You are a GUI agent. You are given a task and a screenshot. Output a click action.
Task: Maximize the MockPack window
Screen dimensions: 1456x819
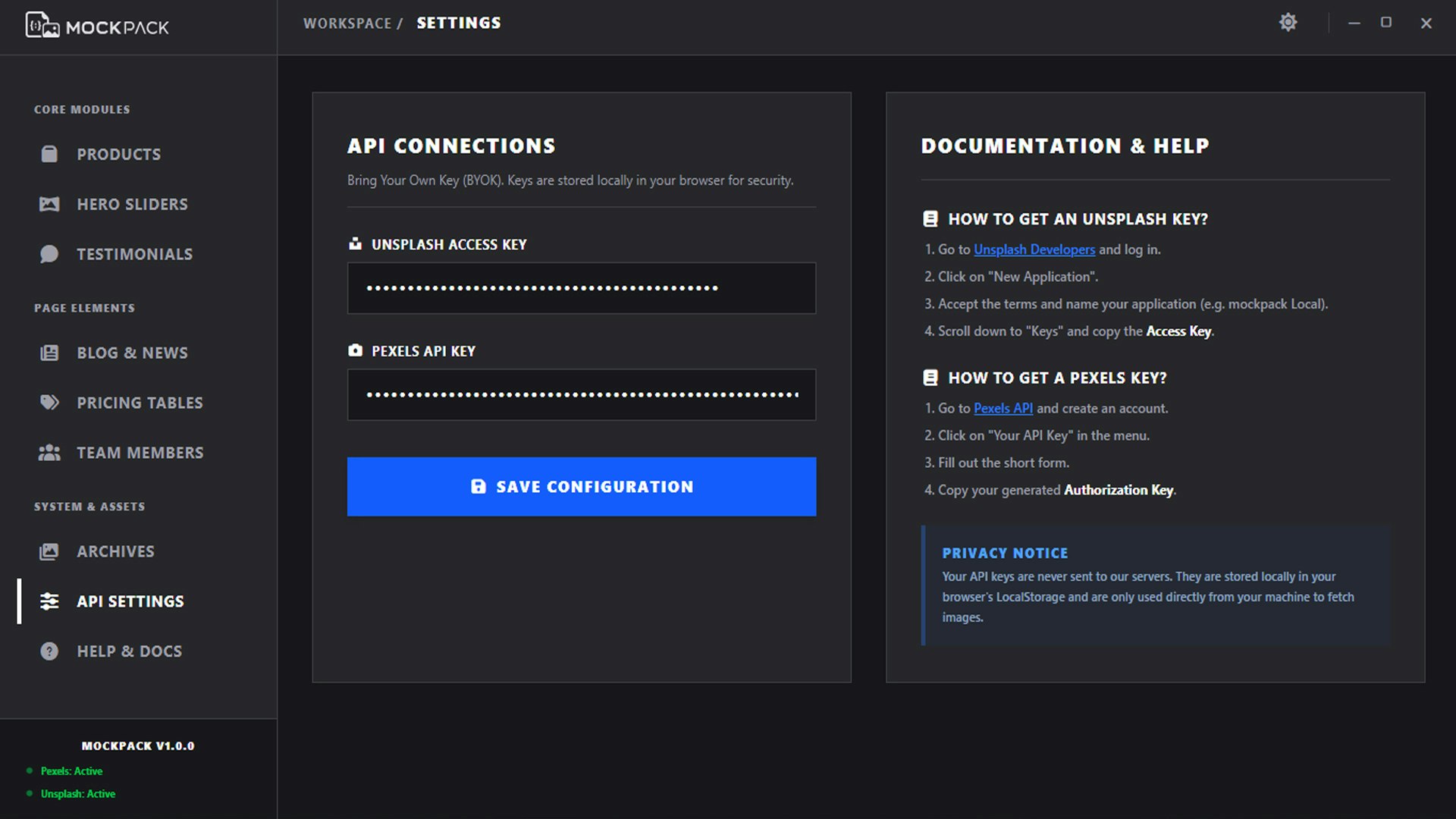pos(1385,23)
